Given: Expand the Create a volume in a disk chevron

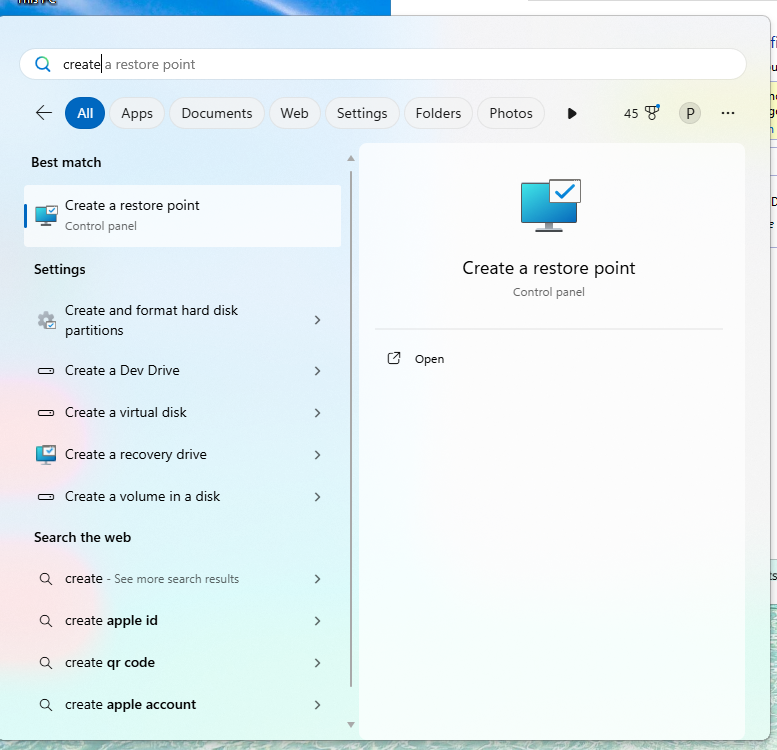Looking at the screenshot, I should click(x=318, y=497).
